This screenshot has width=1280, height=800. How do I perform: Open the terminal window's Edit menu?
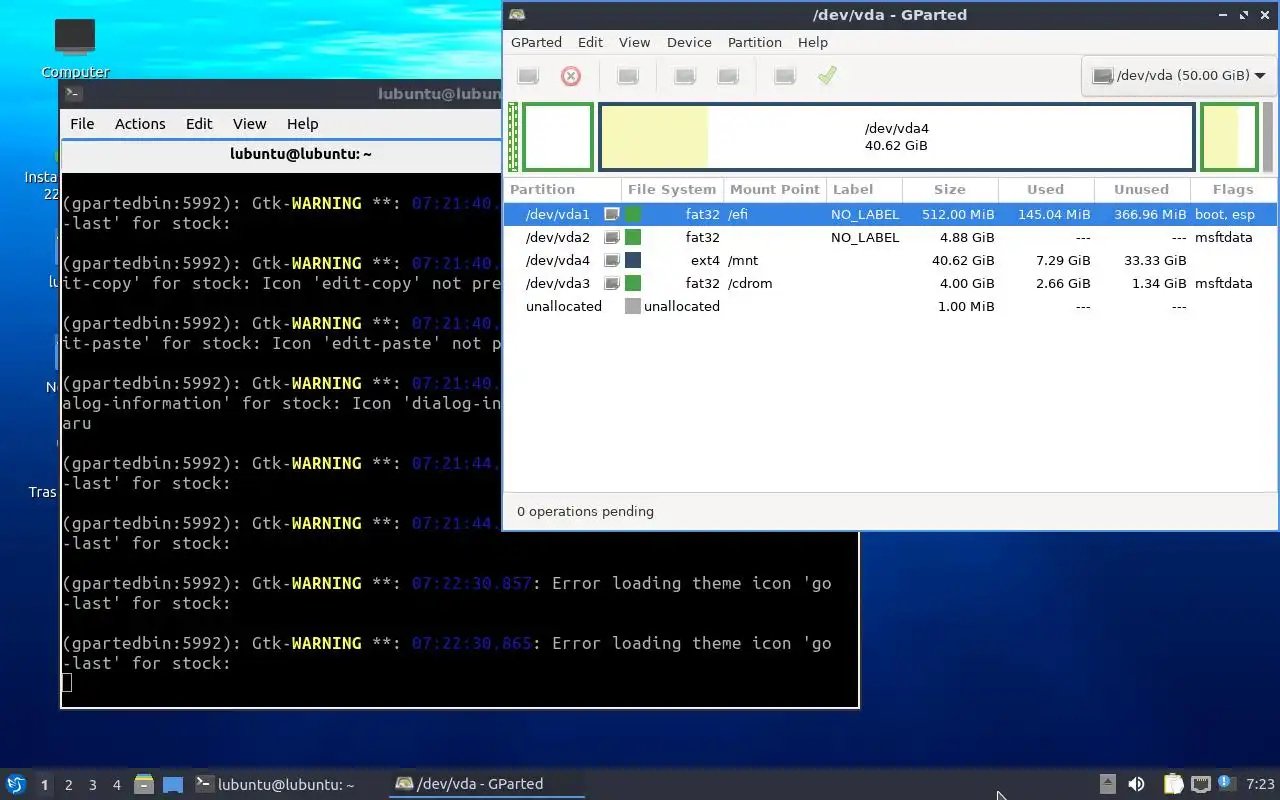[199, 123]
